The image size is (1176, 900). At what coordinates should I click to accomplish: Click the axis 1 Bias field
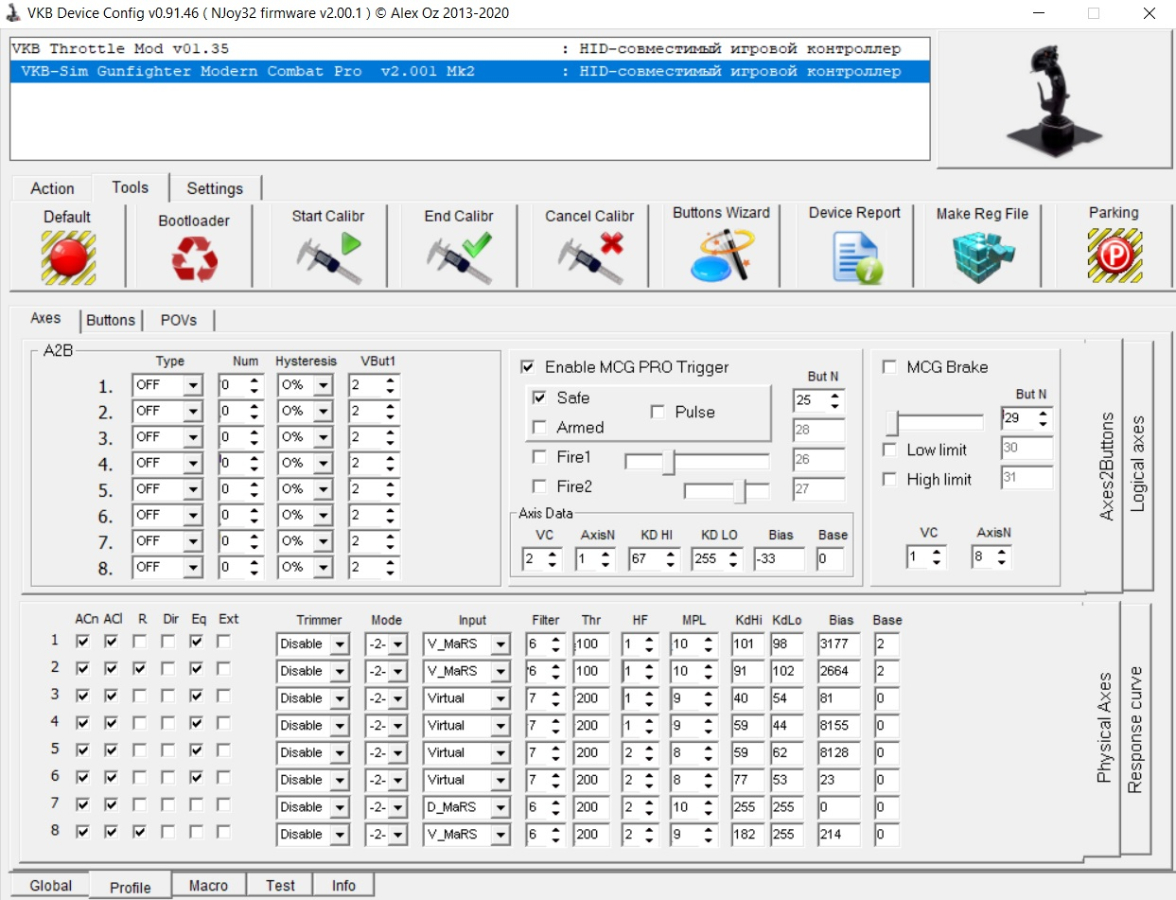(x=838, y=644)
